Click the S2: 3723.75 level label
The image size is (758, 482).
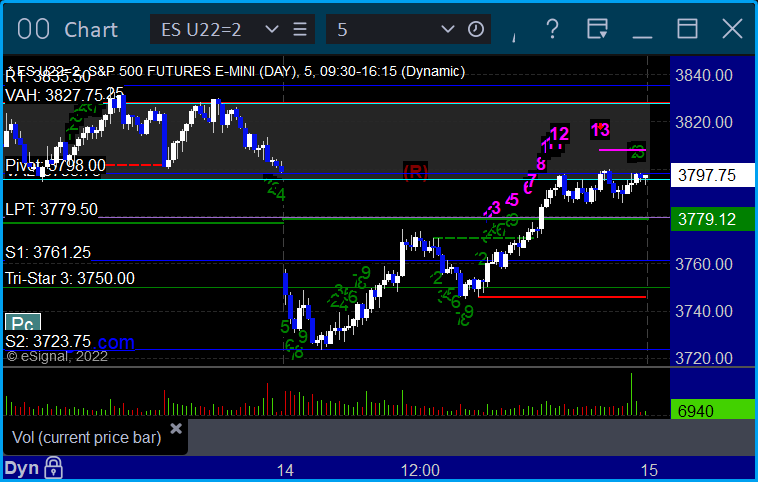(48, 341)
